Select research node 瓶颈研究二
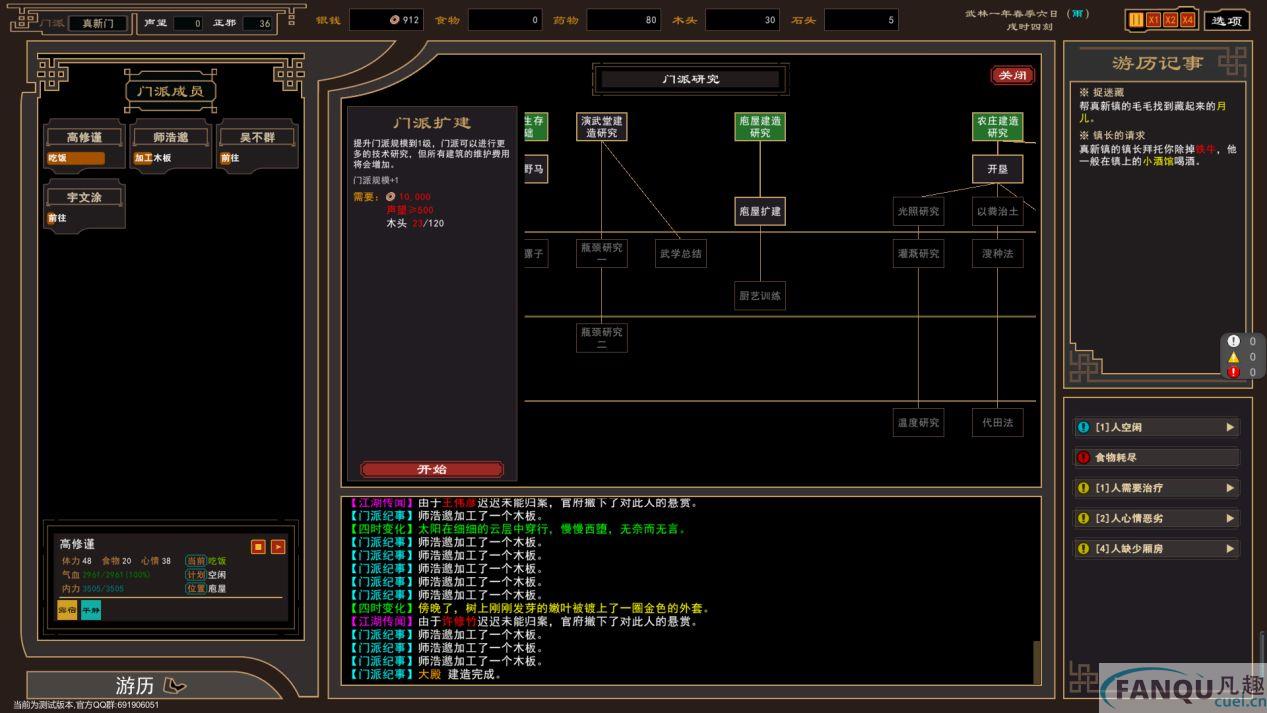The height and width of the screenshot is (713, 1267). tap(601, 338)
